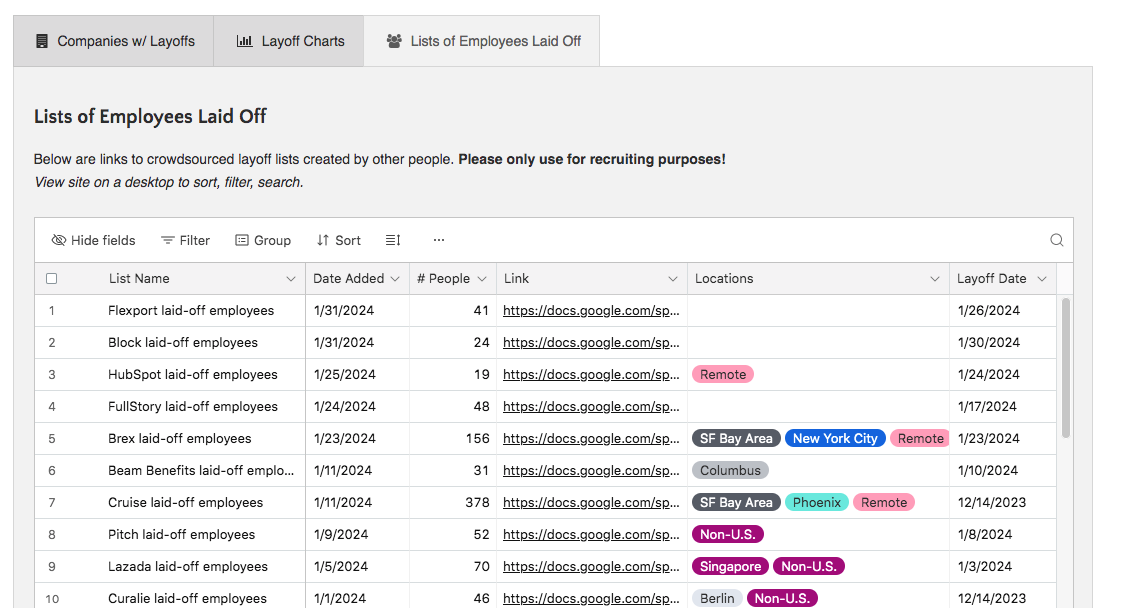Open the Brex laid-off employees spreadsheet link
Screen dimensions: 1138x608
(x=591, y=438)
